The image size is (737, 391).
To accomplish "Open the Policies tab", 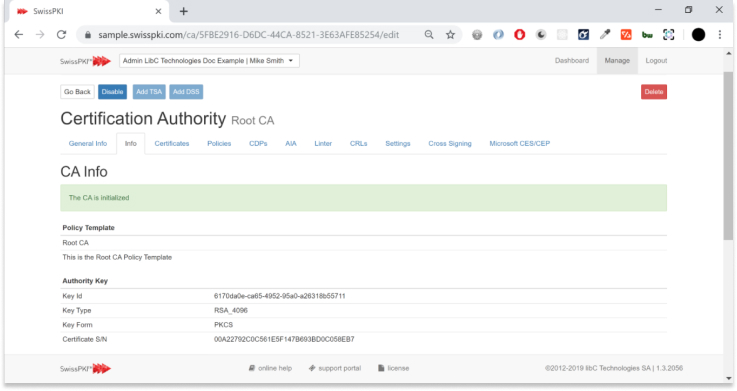I will [219, 143].
